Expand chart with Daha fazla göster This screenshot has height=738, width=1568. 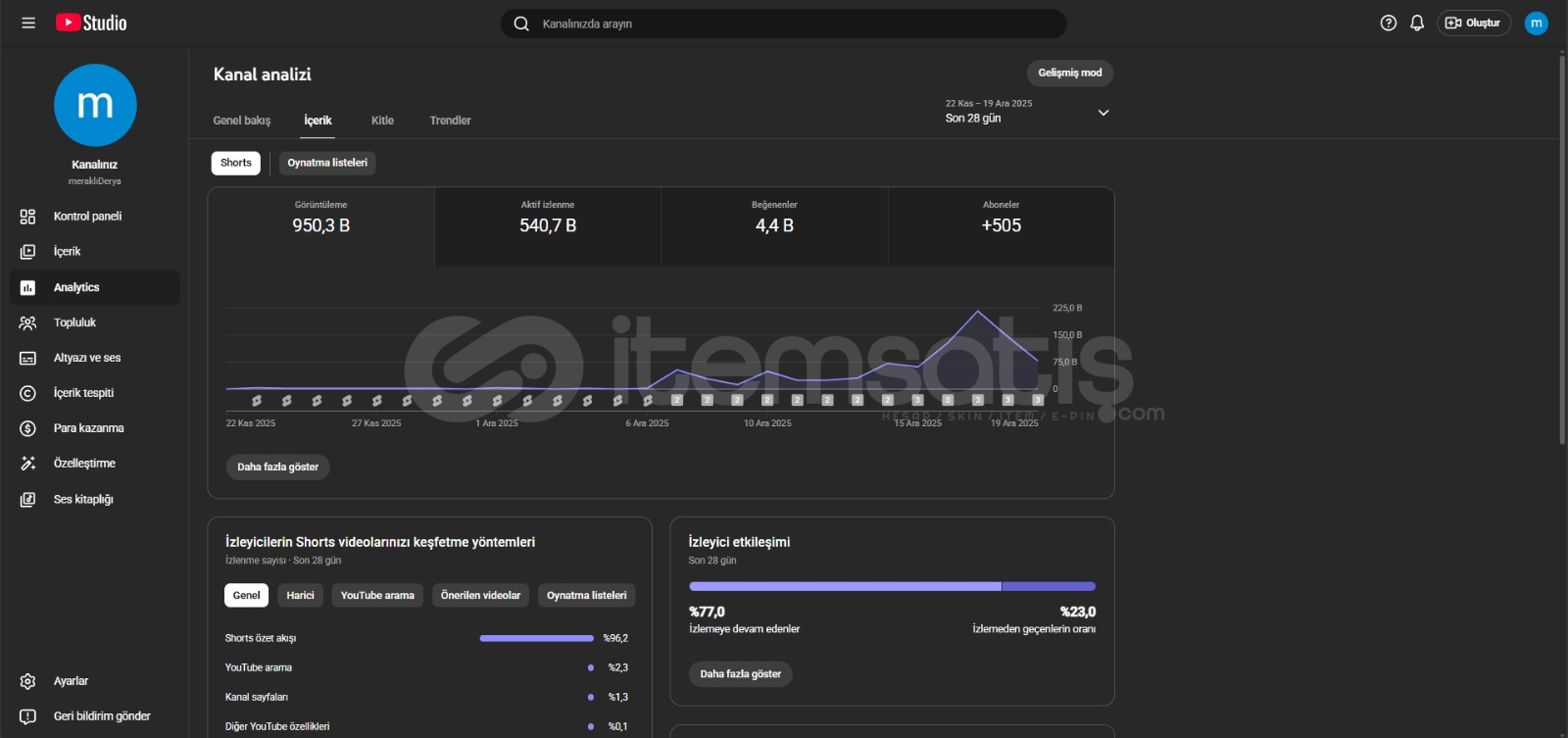click(277, 467)
